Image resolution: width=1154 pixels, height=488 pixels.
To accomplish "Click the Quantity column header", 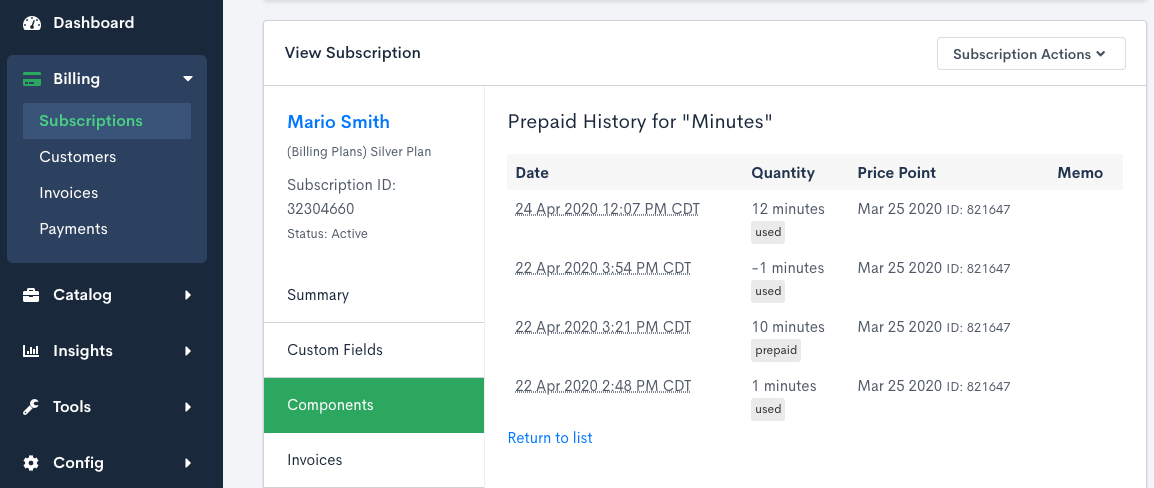I will click(x=783, y=173).
